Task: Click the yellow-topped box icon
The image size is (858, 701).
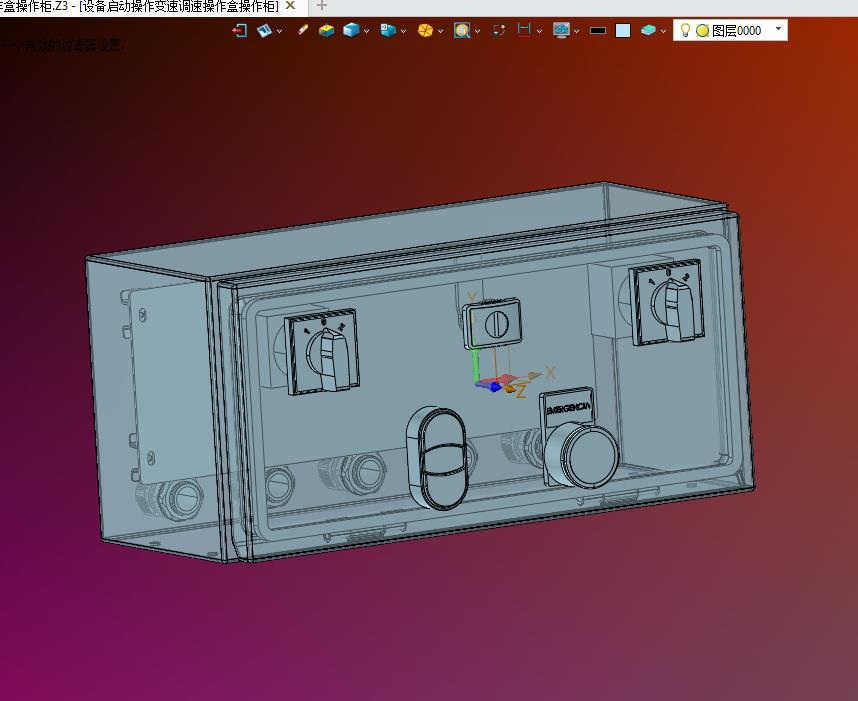Action: [327, 30]
